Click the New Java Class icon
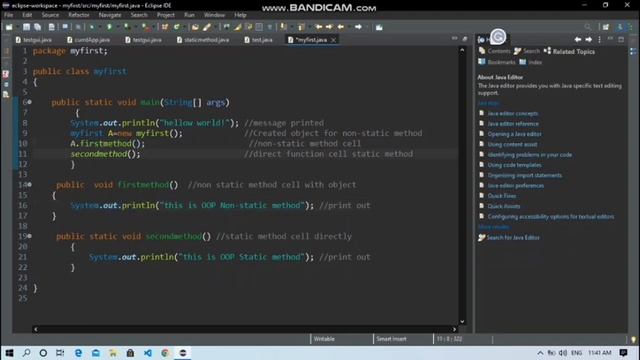 (x=177, y=27)
